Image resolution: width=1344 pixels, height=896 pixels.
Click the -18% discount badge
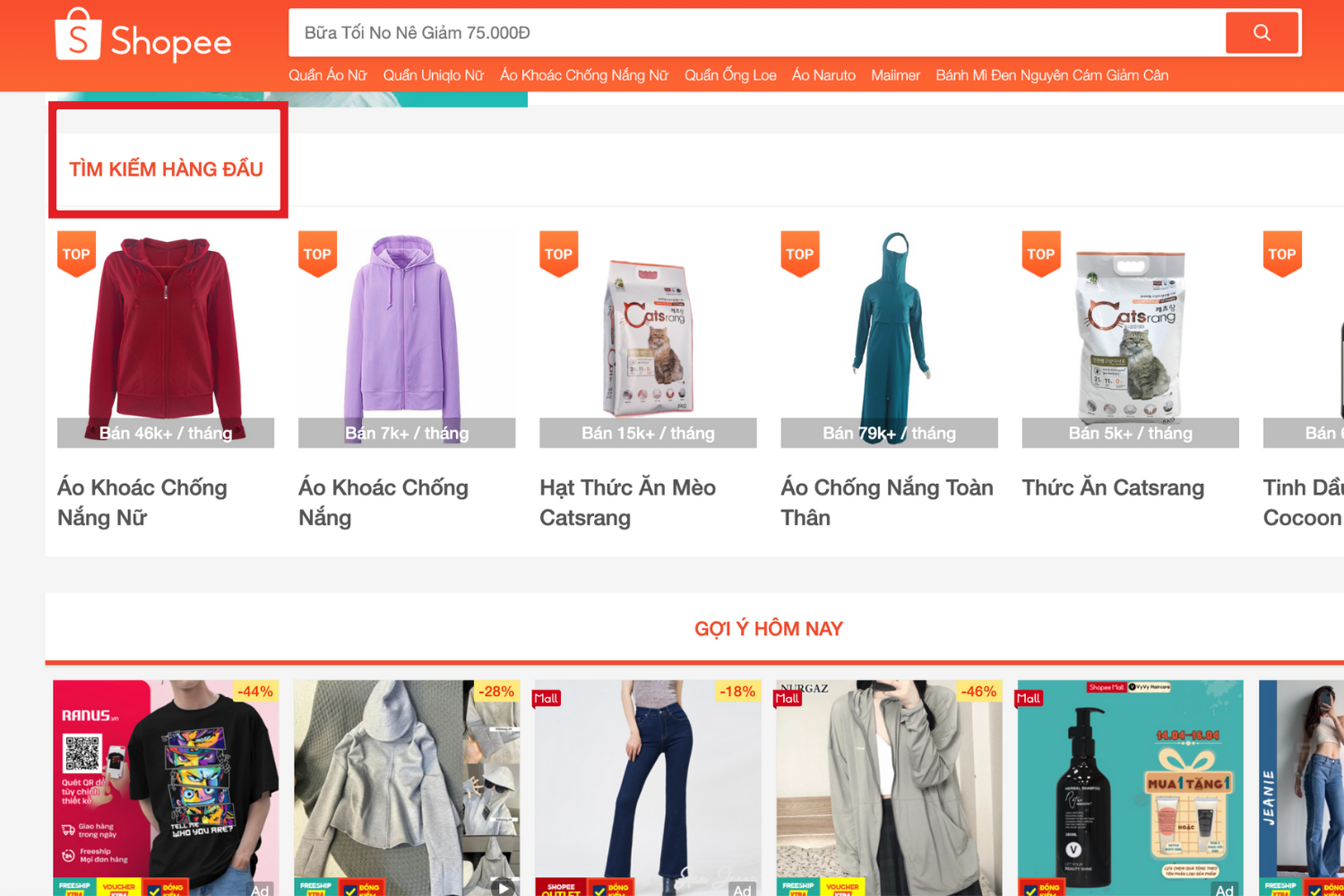737,692
